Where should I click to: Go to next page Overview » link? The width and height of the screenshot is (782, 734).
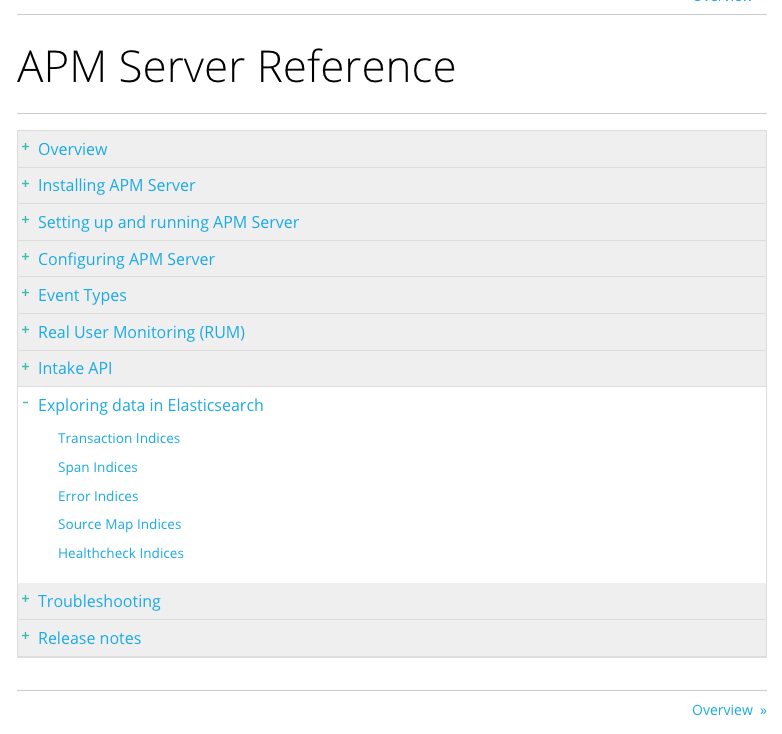(729, 710)
